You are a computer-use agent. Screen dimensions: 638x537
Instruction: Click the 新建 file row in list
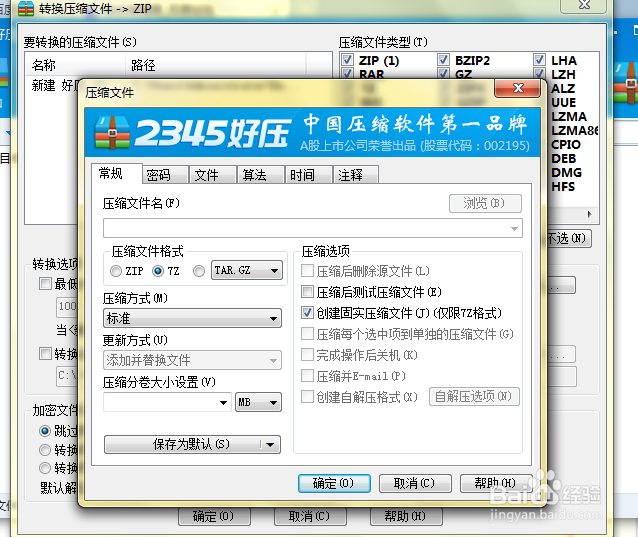tap(53, 85)
